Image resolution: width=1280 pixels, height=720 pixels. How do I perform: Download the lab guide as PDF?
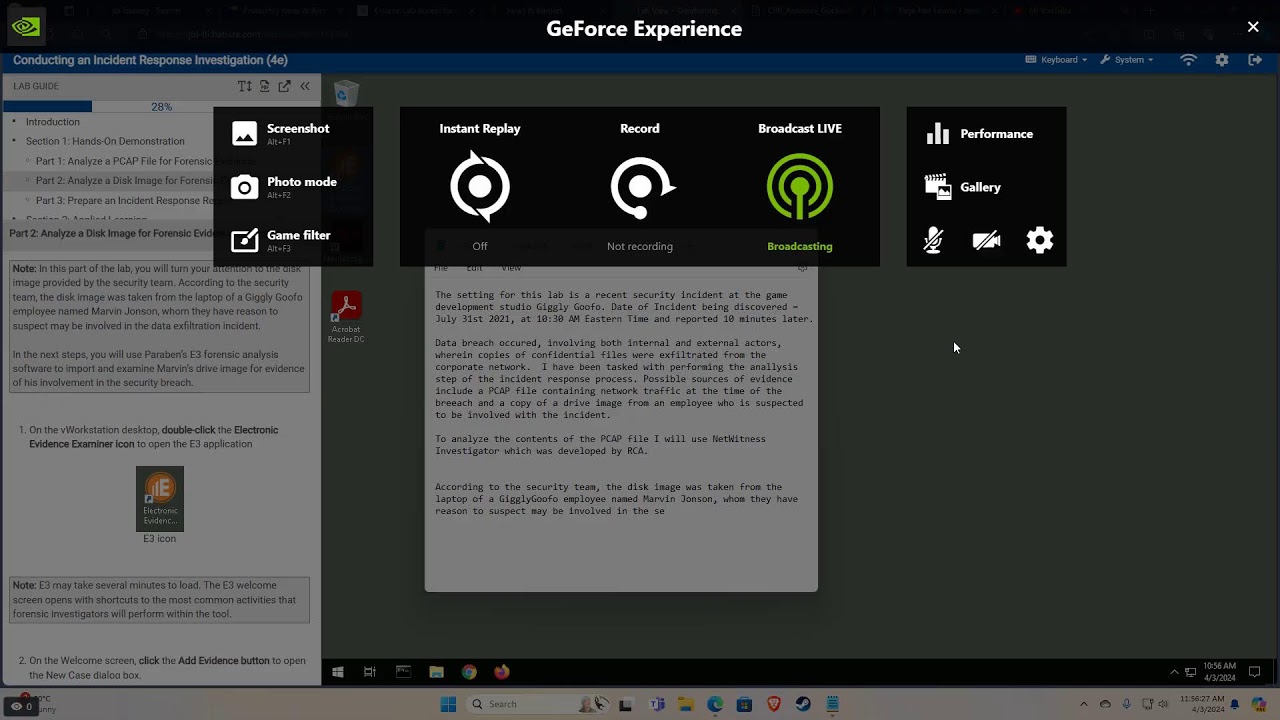click(x=264, y=86)
